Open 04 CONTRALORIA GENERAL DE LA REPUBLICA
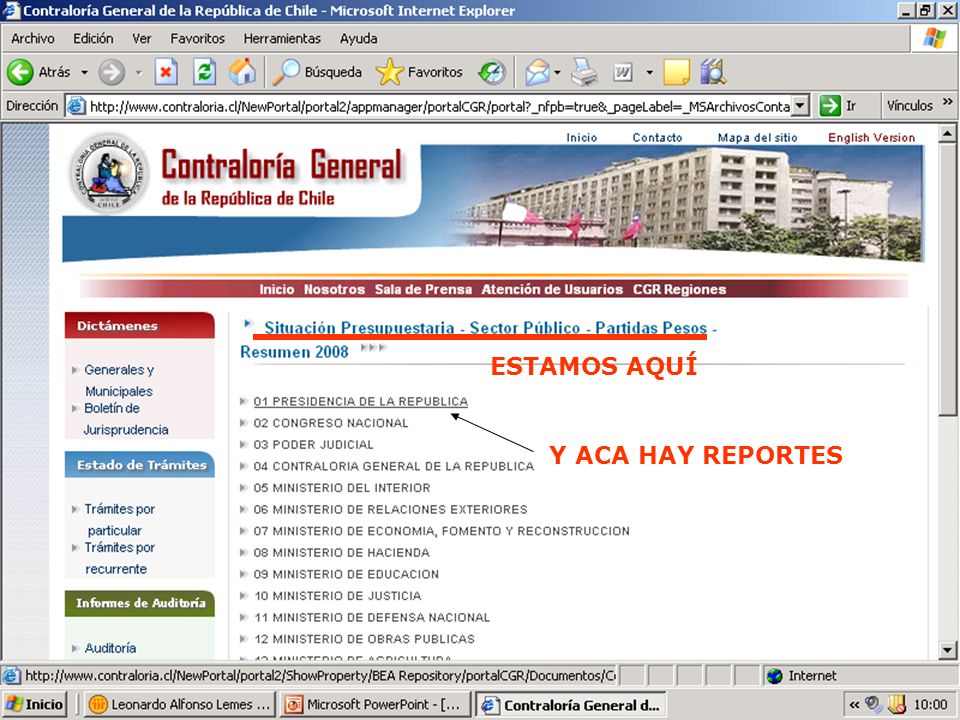 [394, 467]
